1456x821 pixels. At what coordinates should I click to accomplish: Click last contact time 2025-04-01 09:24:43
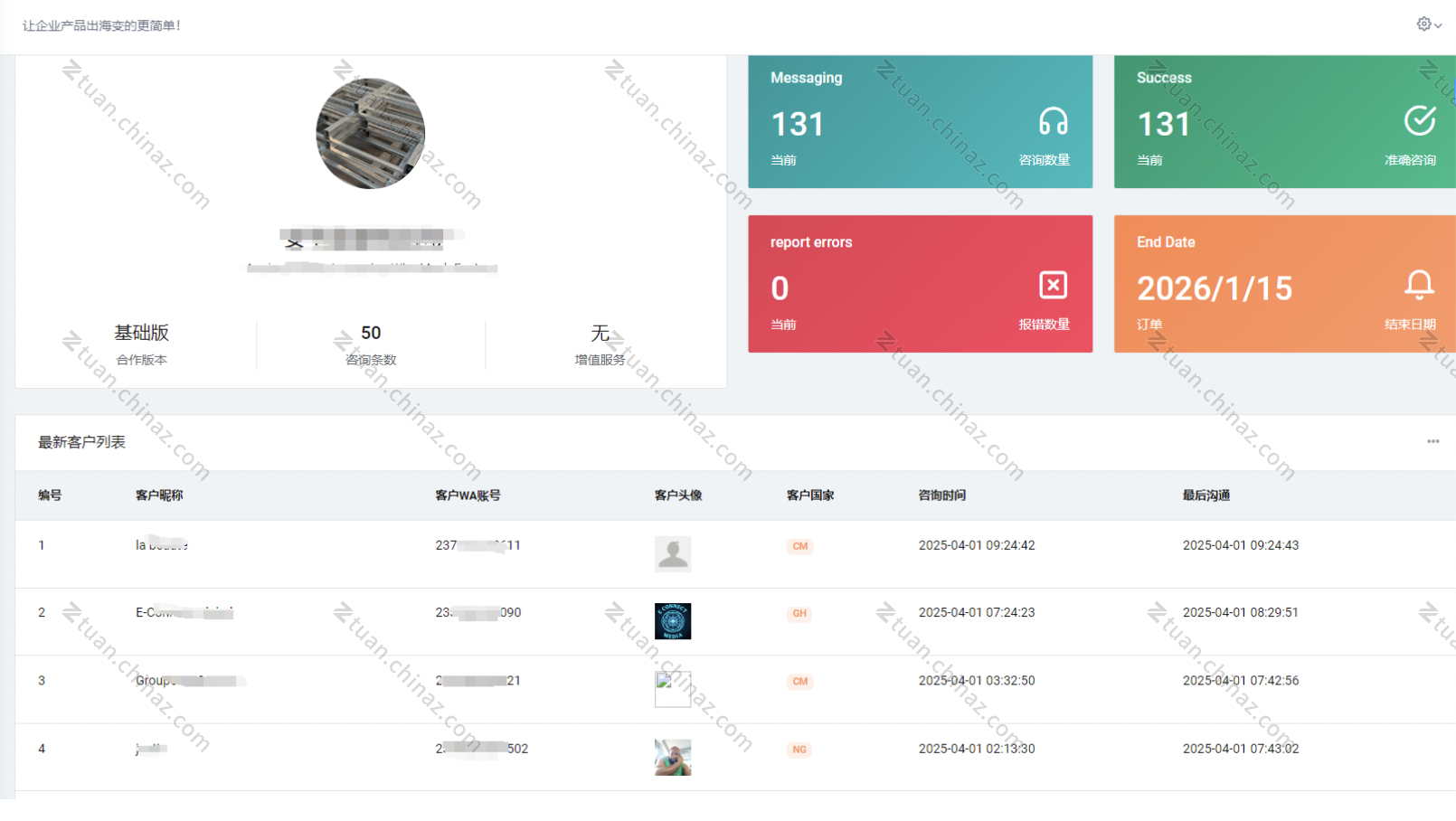point(1241,545)
